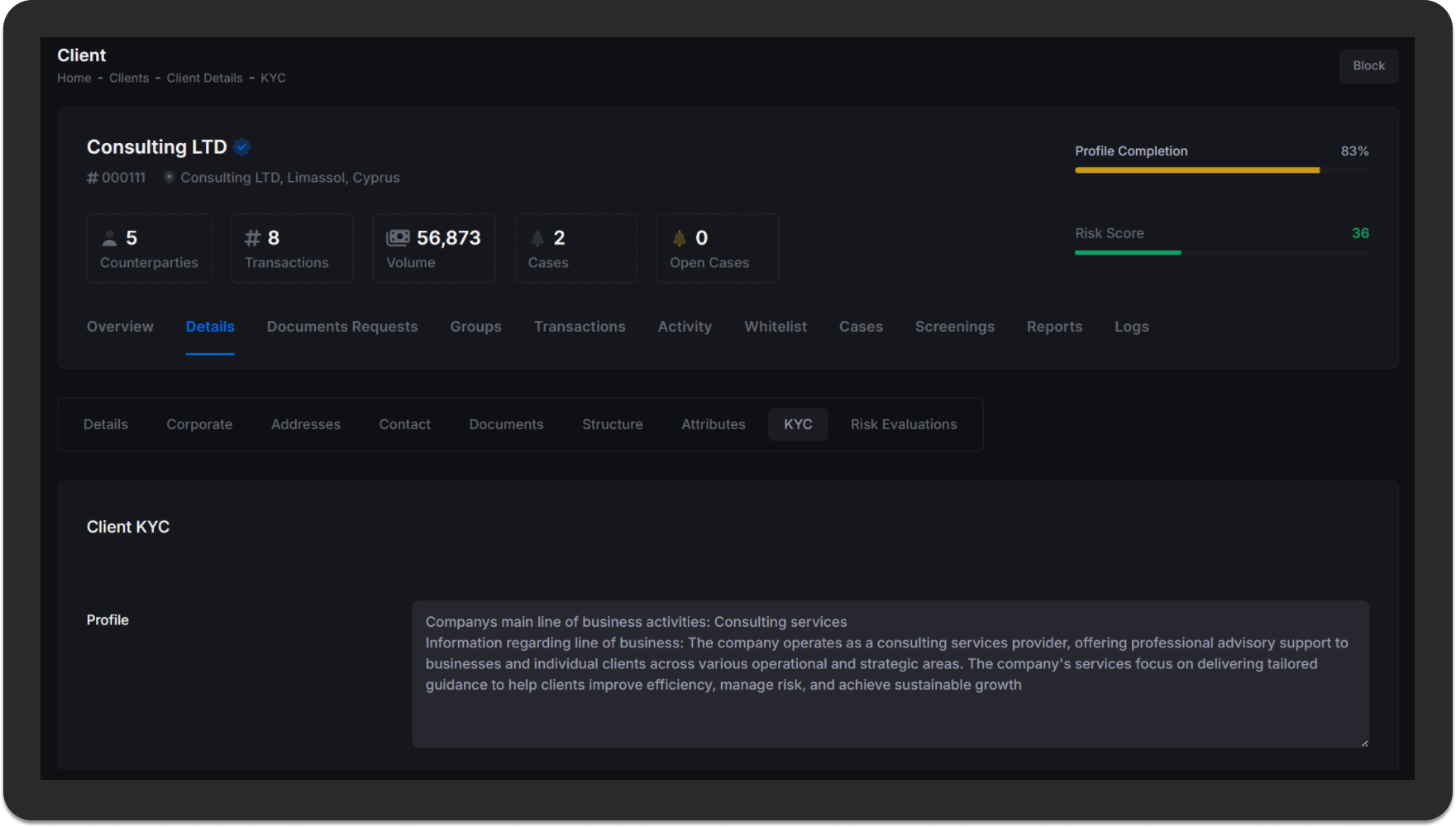Click the Counterparties person icon
The width and height of the screenshot is (1456, 827).
(x=109, y=238)
